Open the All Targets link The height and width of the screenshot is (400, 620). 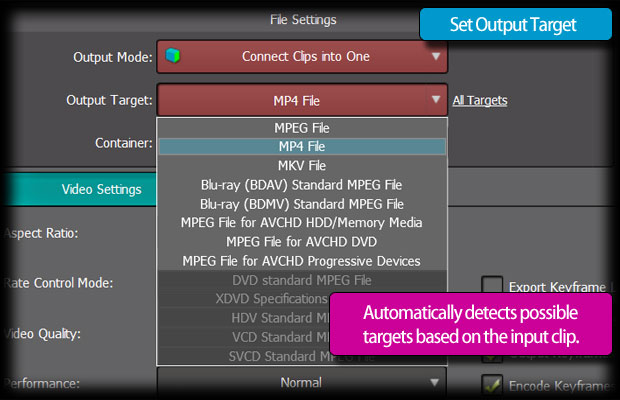pos(480,100)
